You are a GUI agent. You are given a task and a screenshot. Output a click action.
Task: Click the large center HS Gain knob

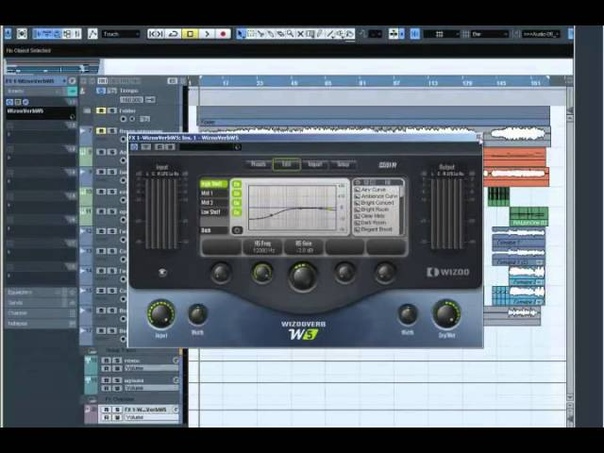pos(303,276)
